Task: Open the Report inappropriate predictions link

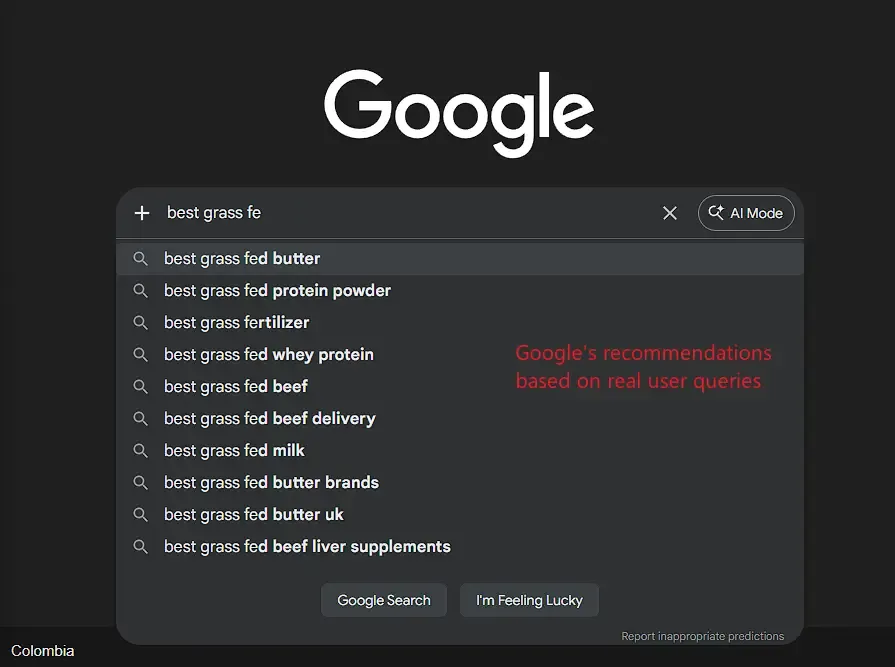Action: [x=702, y=636]
